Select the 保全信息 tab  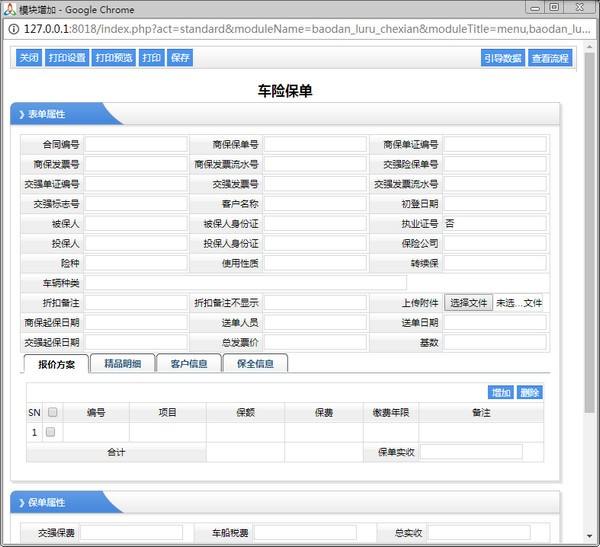point(255,363)
